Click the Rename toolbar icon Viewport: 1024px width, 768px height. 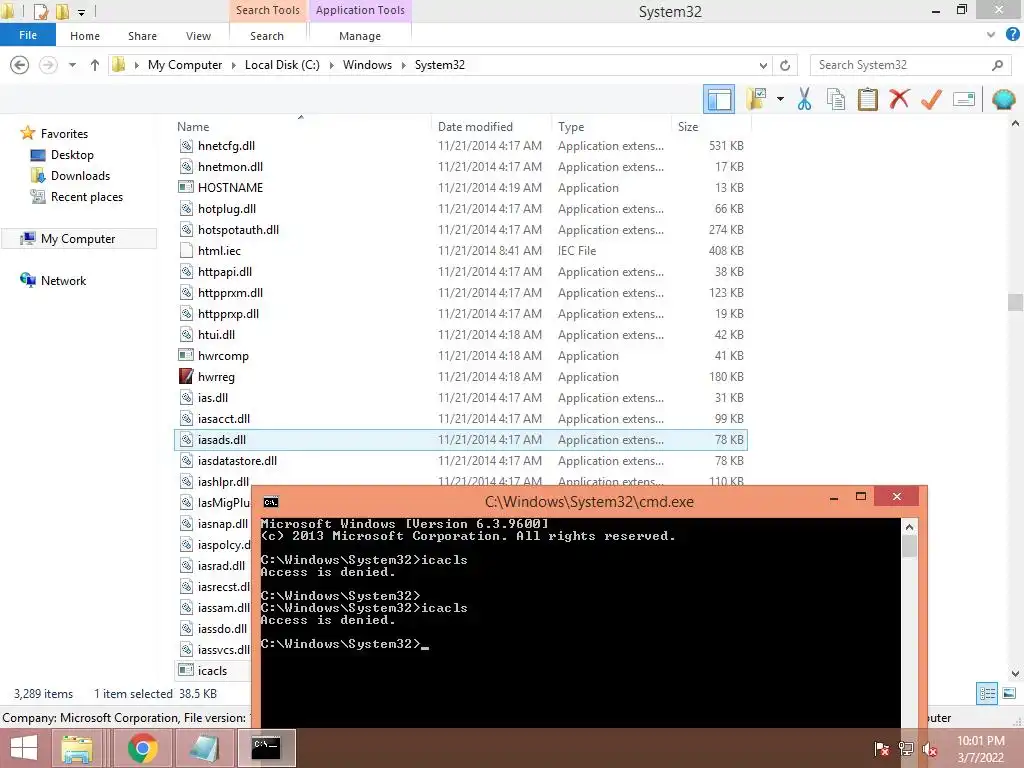pos(964,99)
